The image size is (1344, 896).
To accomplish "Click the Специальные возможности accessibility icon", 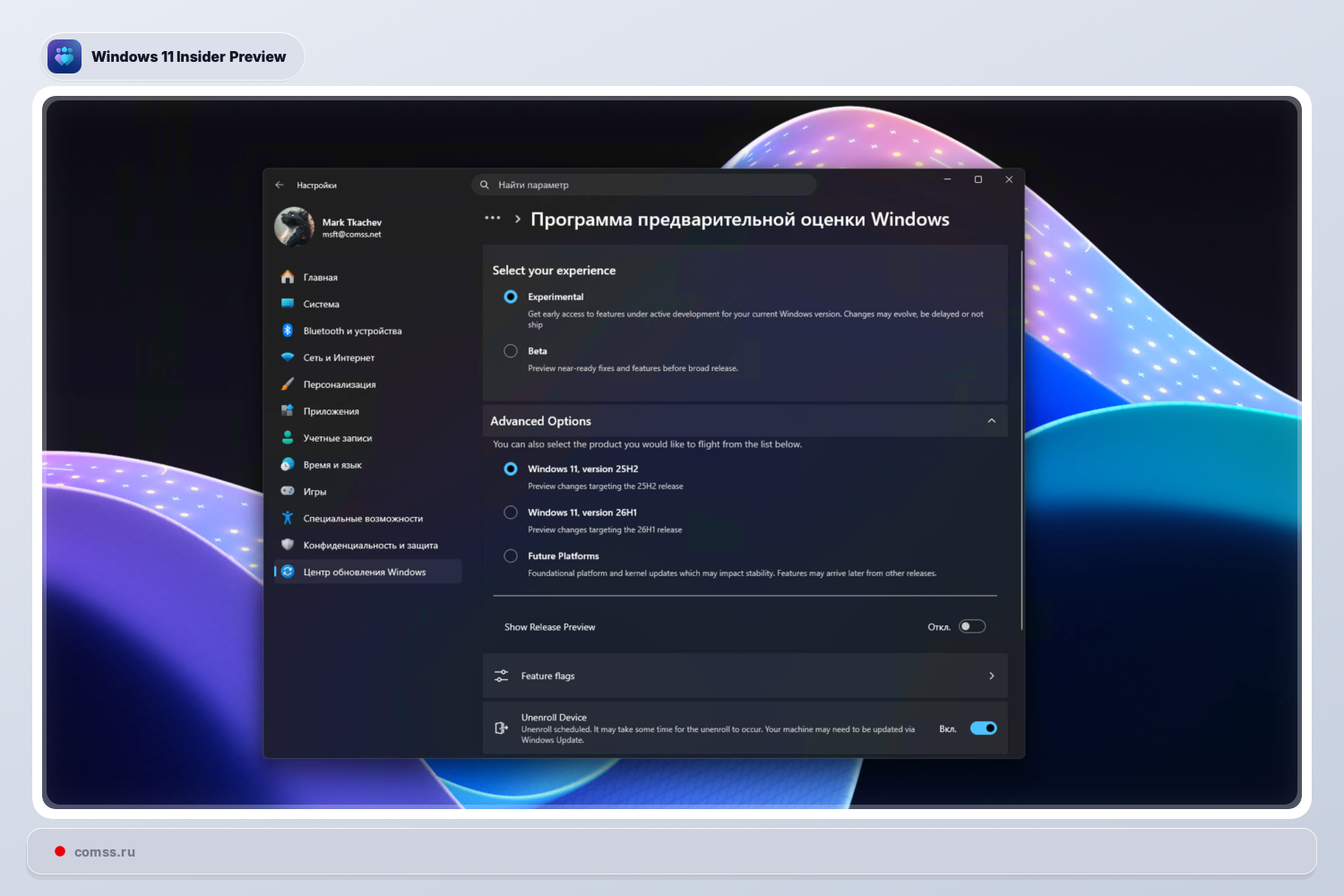I will click(288, 518).
